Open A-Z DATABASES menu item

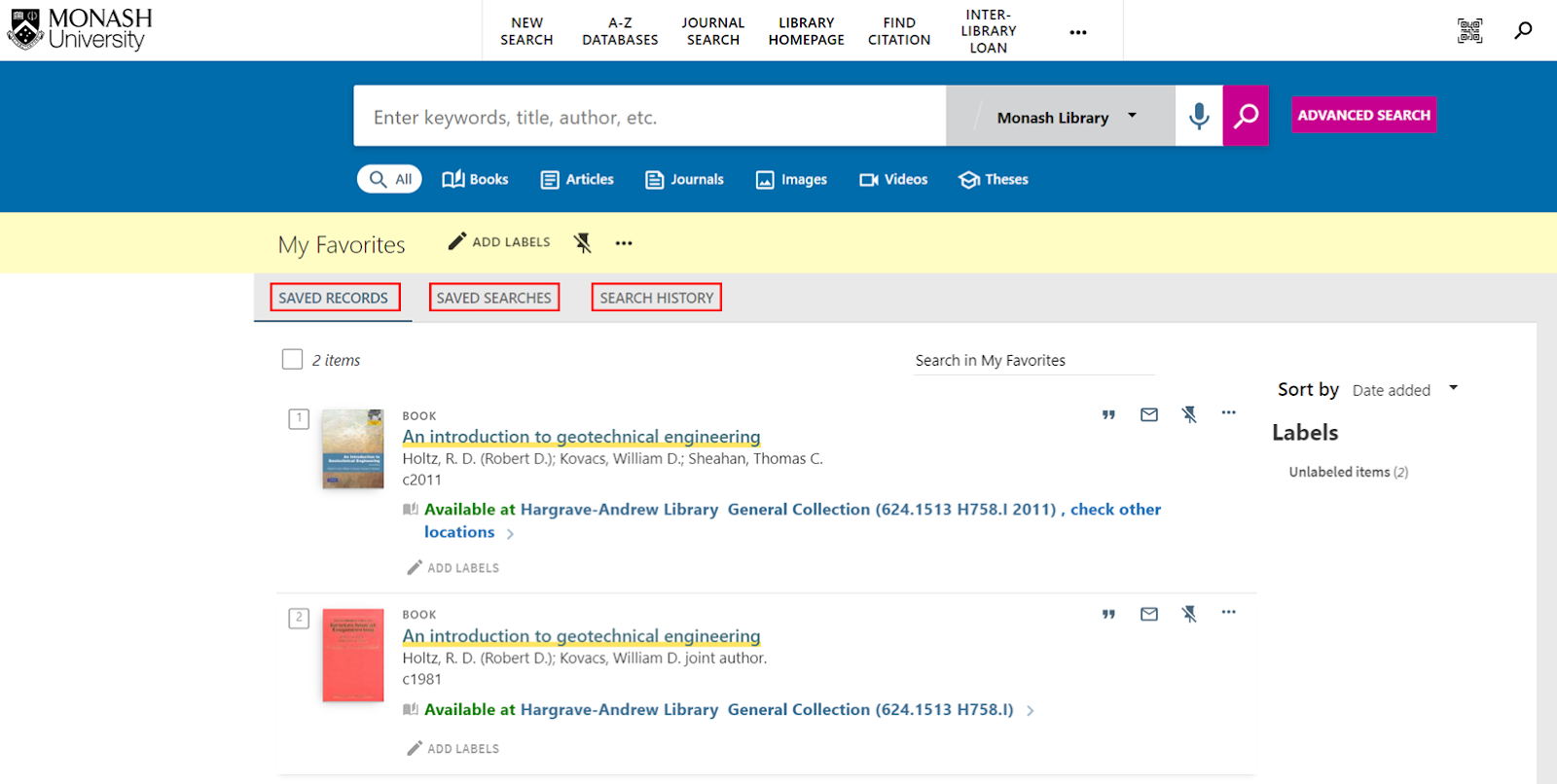pyautogui.click(x=620, y=31)
